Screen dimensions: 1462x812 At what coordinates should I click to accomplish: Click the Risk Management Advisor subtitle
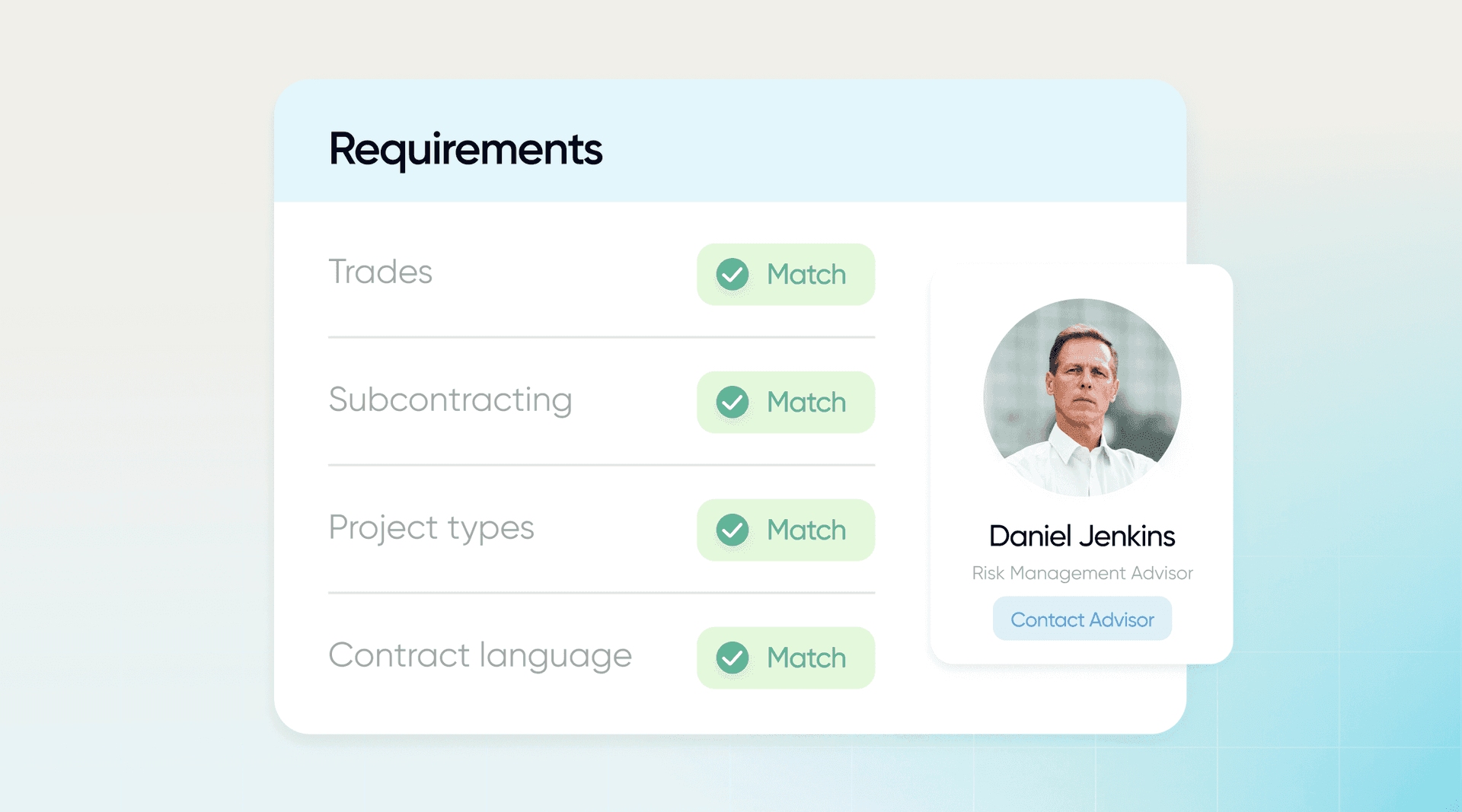click(x=1082, y=573)
